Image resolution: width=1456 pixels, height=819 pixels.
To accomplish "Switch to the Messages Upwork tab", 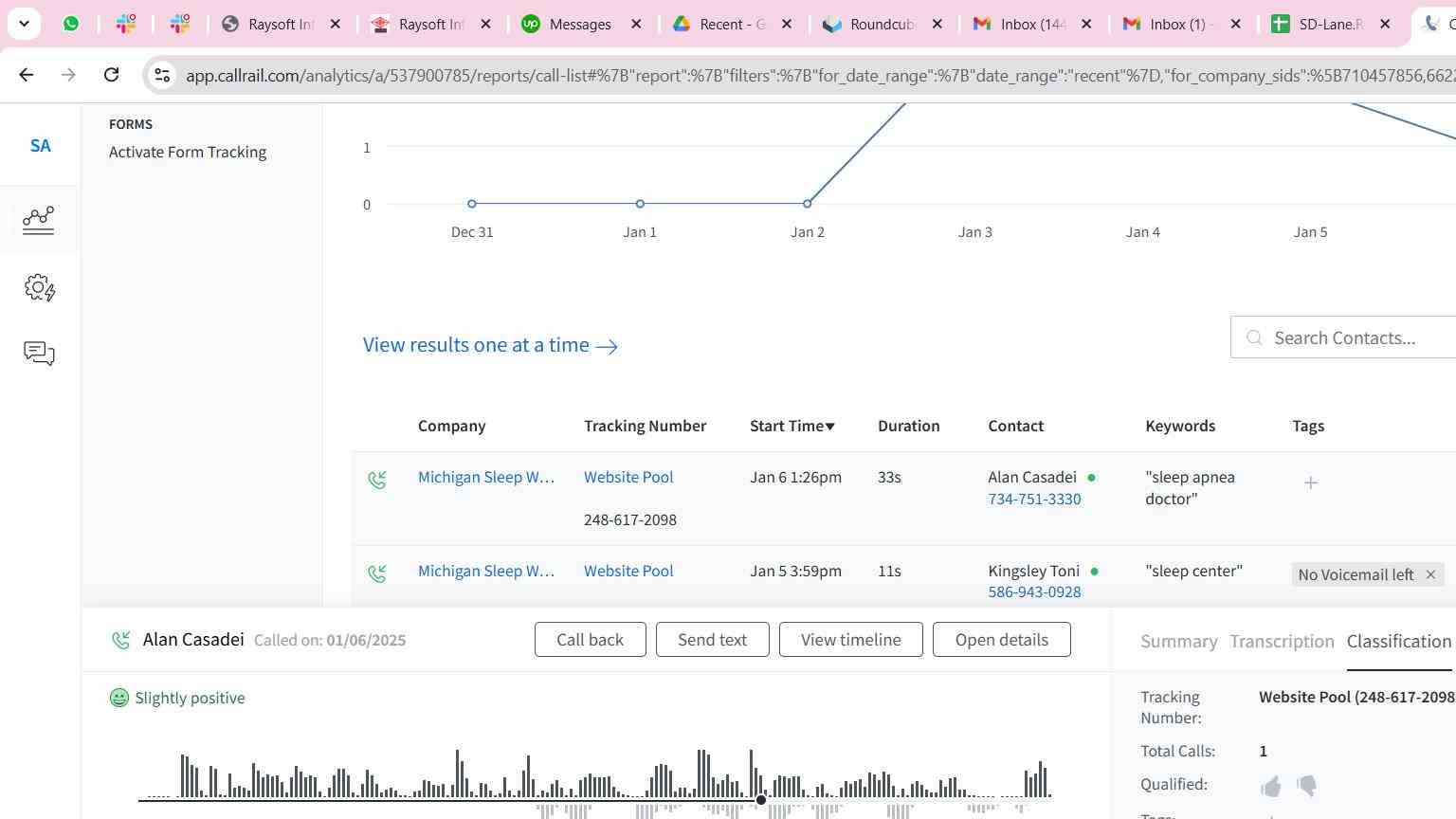I will coord(580,24).
